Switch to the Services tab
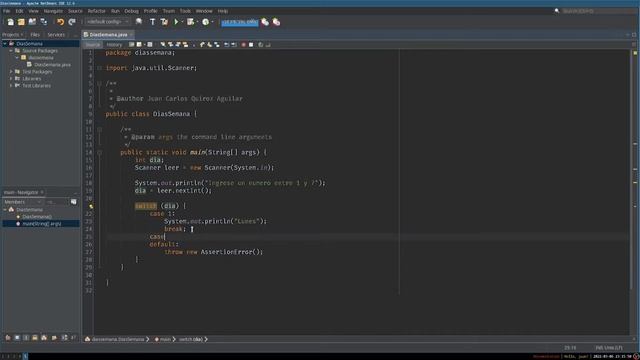640x360 pixels. 56,35
